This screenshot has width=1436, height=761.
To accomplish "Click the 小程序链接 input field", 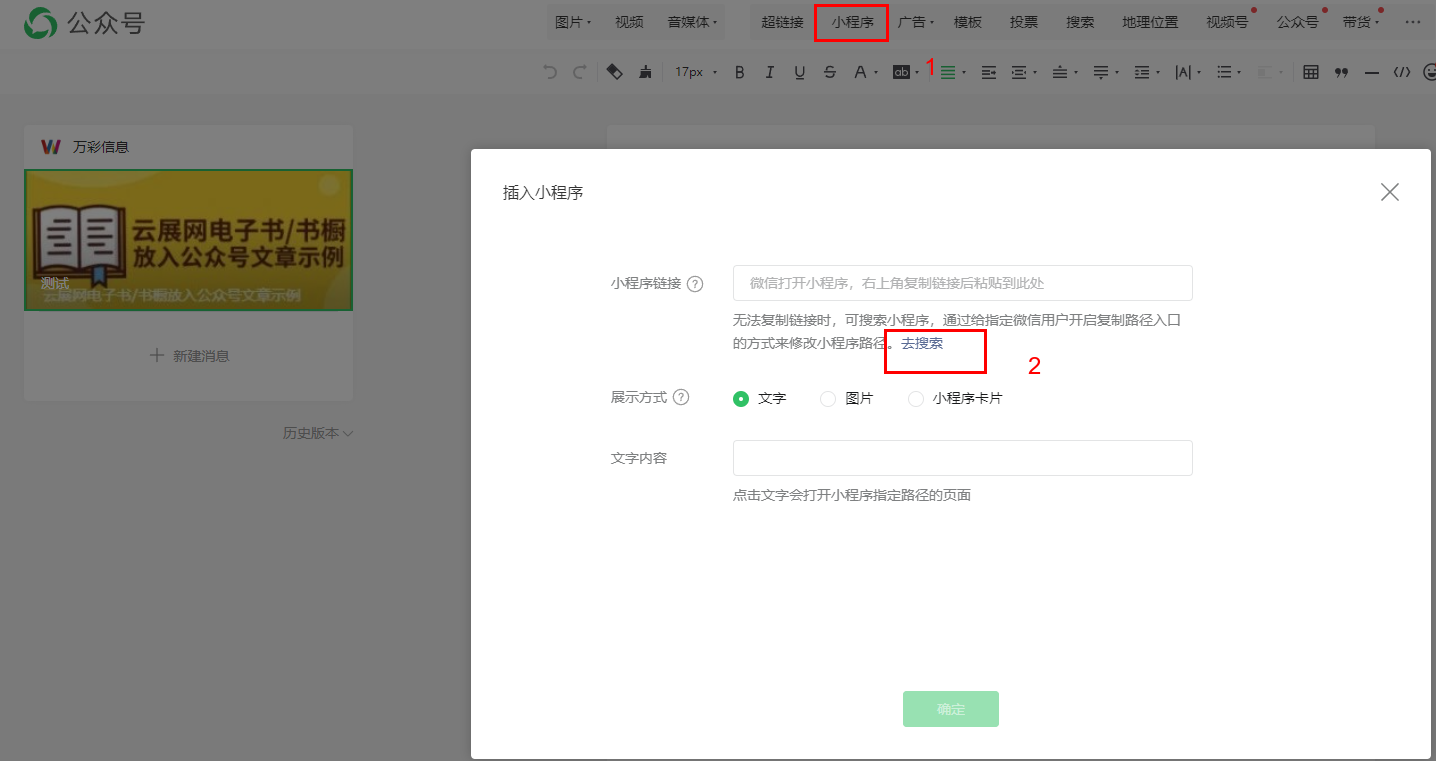I will click(962, 283).
